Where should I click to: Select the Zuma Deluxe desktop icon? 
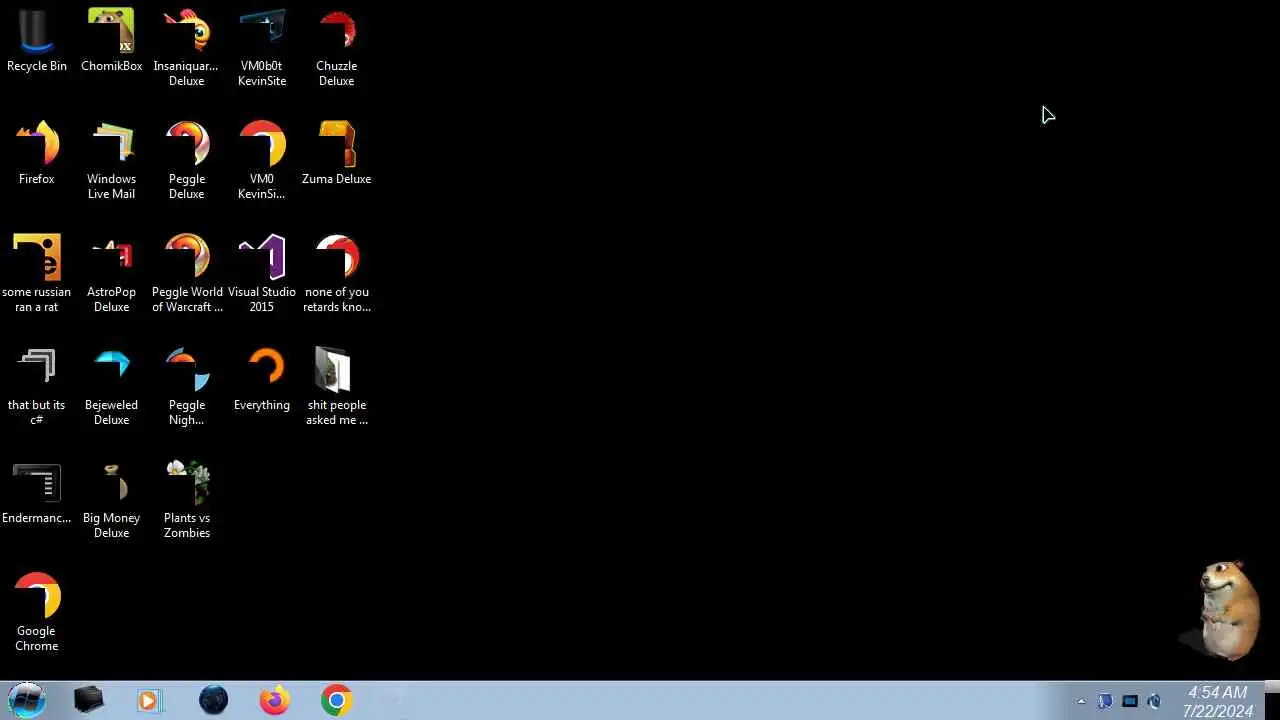tap(337, 154)
